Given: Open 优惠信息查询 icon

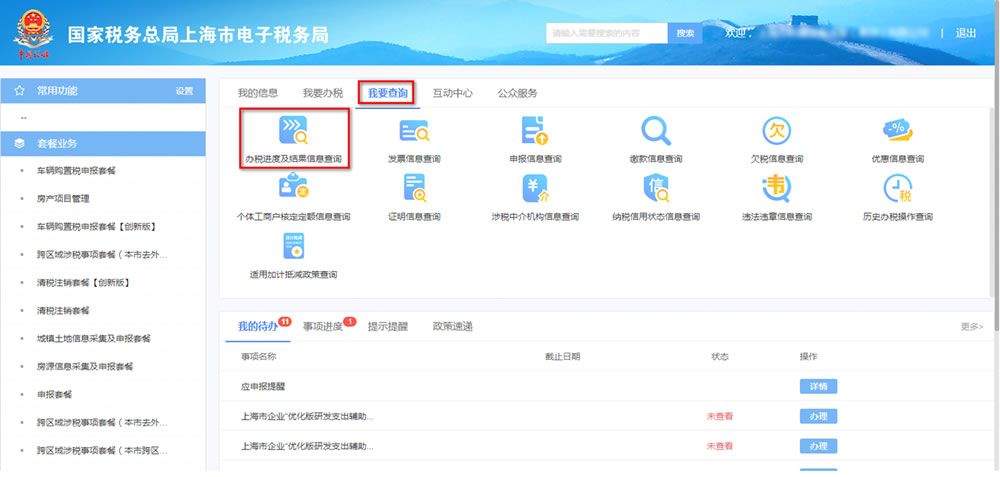Looking at the screenshot, I should tap(897, 131).
